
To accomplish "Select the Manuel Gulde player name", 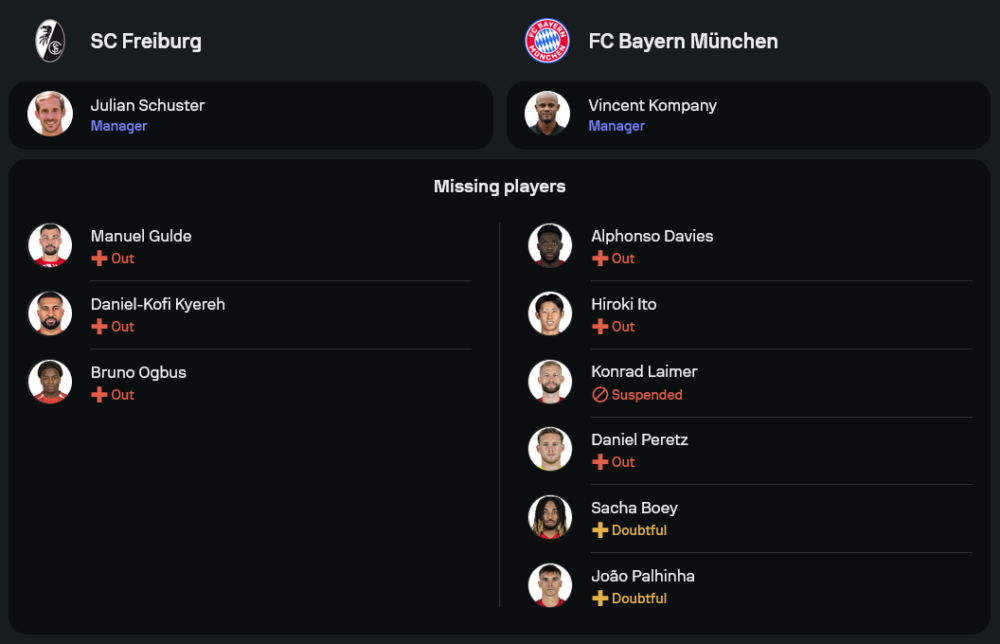I will click(x=141, y=236).
